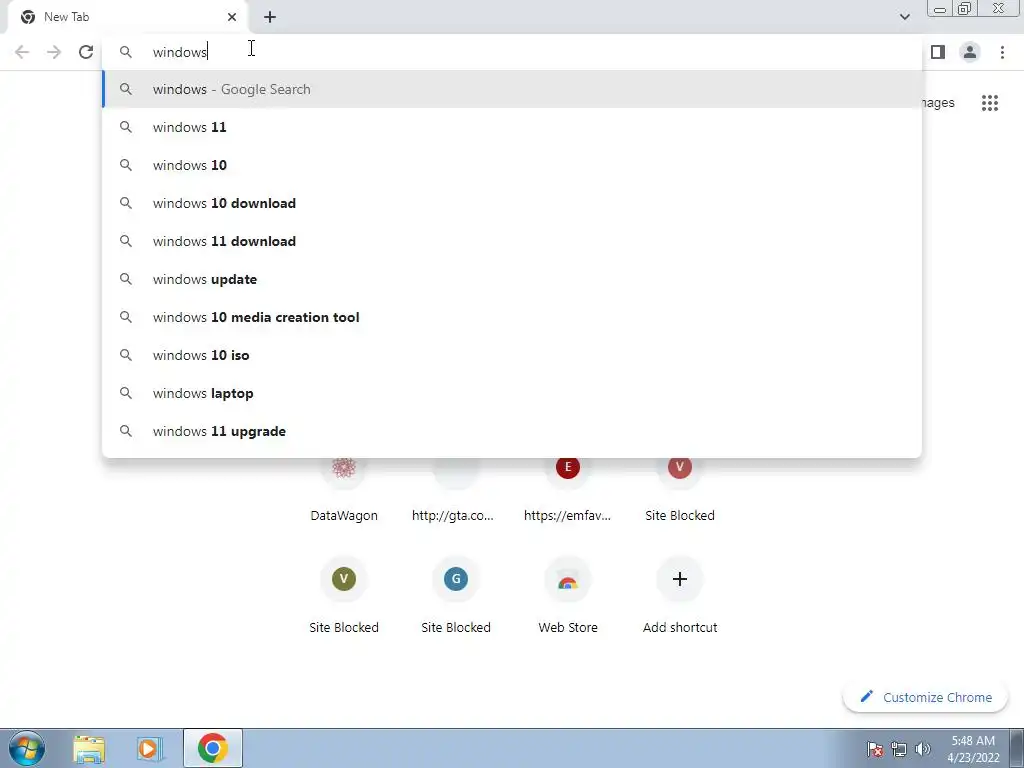The width and height of the screenshot is (1024, 768).
Task: Open Chrome three-dot menu
Action: [1002, 52]
